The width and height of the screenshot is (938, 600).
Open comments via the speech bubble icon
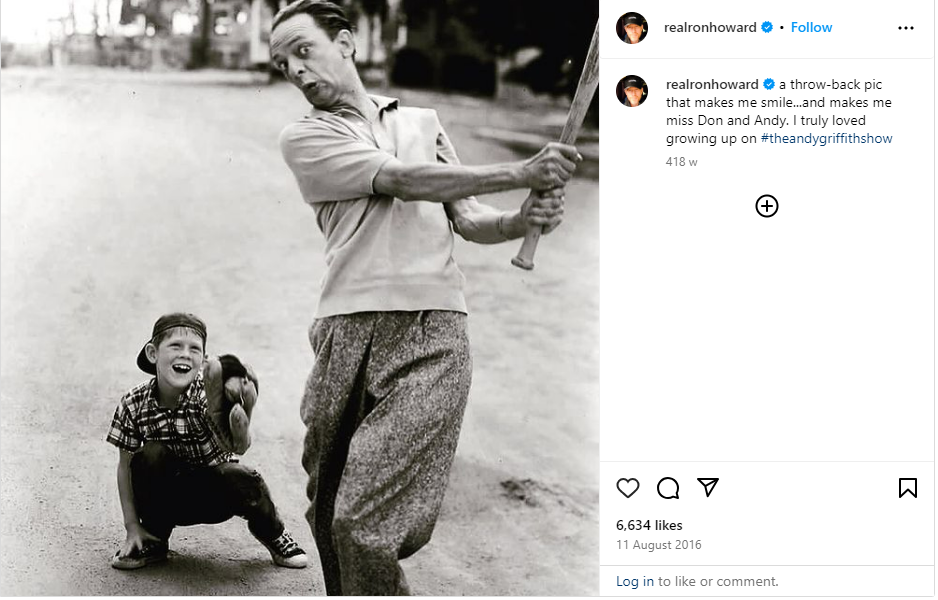668,488
